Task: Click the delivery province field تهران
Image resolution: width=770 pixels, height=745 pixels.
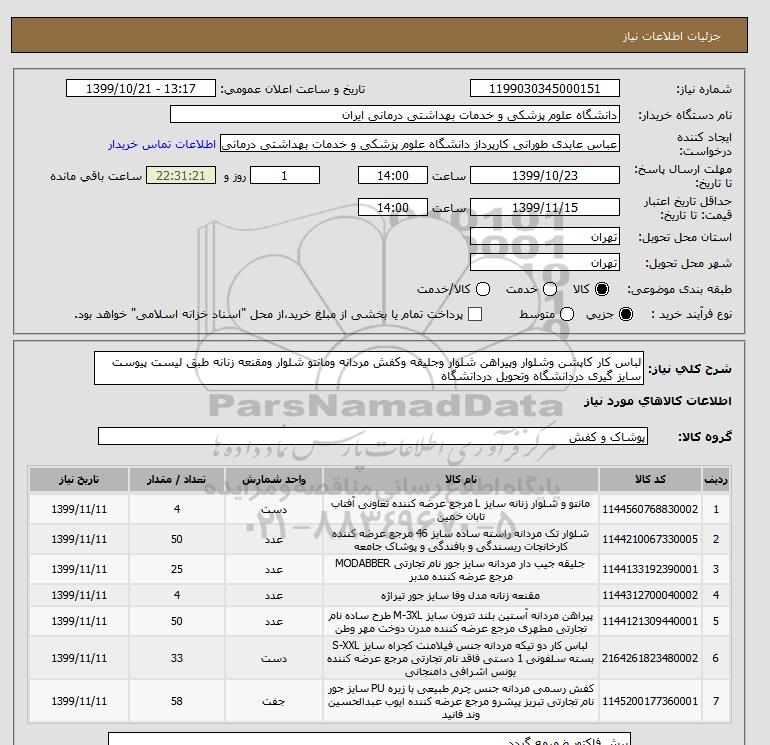Action: (x=545, y=237)
